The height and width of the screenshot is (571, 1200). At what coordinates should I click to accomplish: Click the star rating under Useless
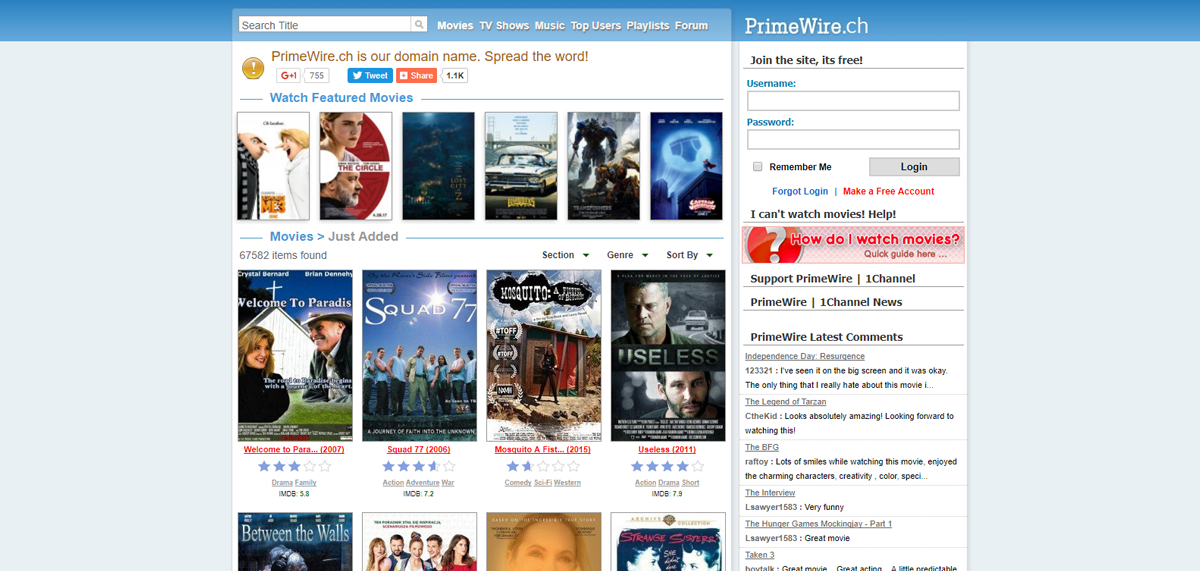click(668, 466)
